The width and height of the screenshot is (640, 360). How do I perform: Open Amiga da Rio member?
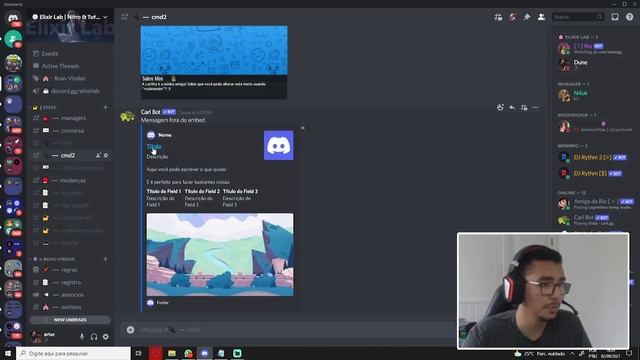(x=595, y=203)
